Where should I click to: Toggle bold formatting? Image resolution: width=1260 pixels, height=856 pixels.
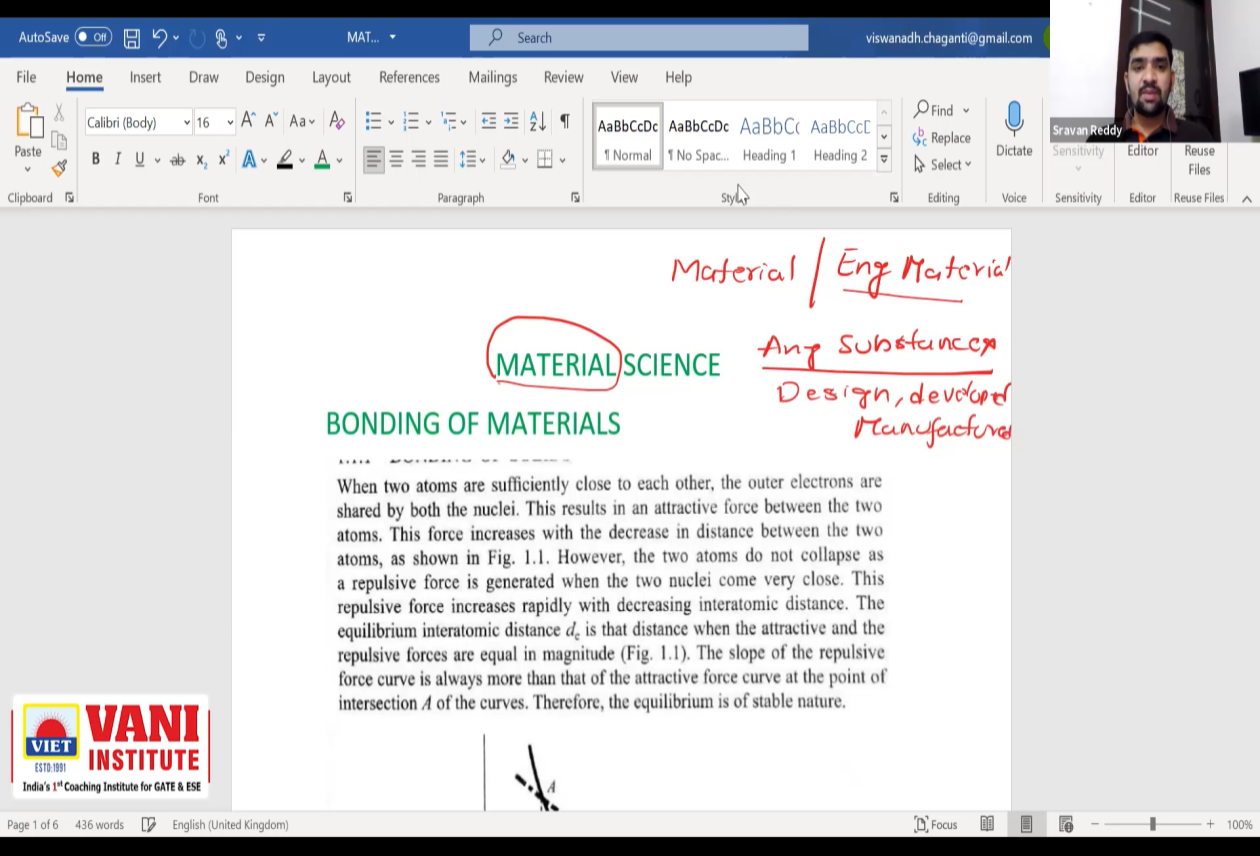coord(96,160)
